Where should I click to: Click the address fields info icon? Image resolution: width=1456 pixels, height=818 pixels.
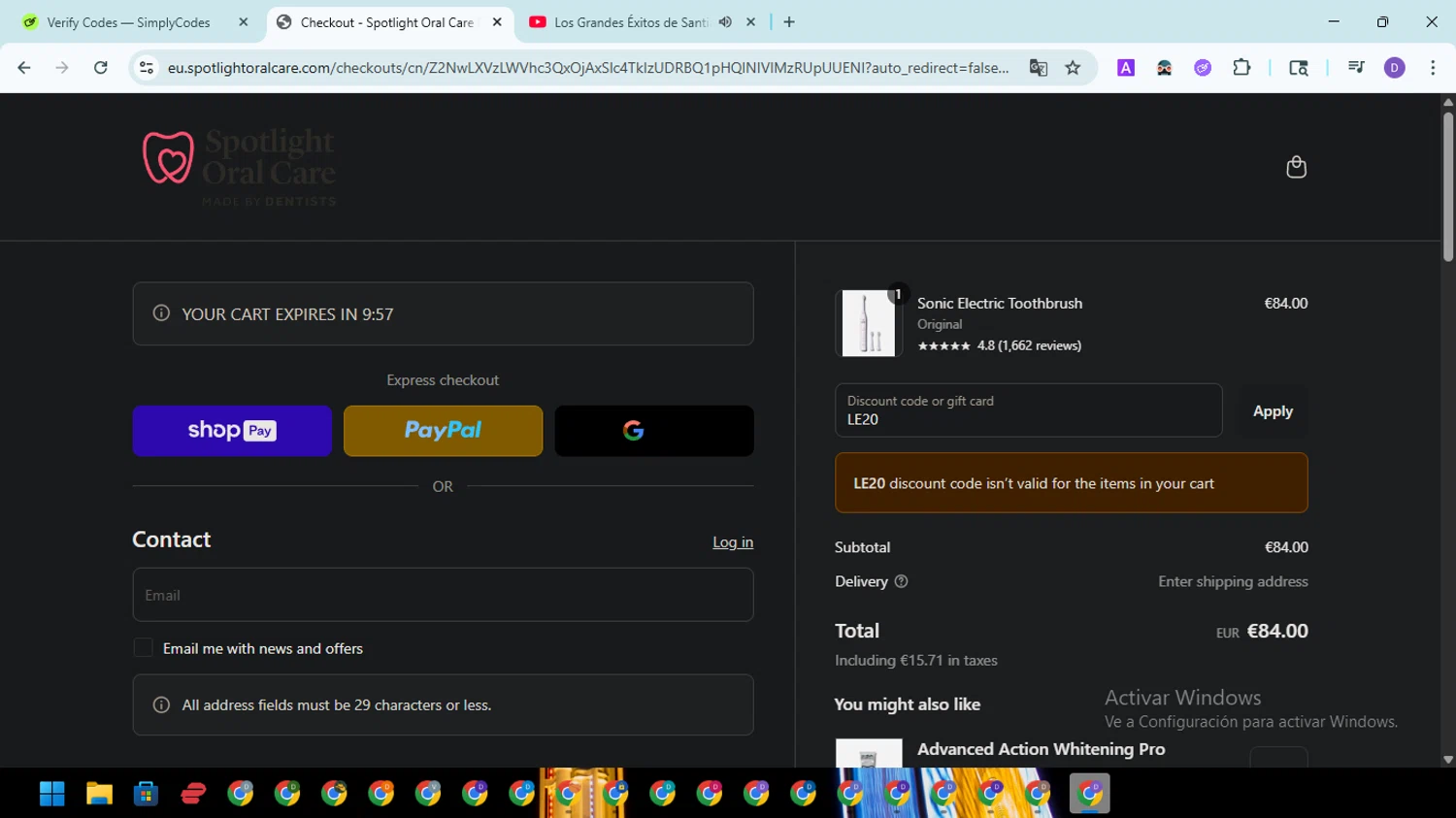161,705
